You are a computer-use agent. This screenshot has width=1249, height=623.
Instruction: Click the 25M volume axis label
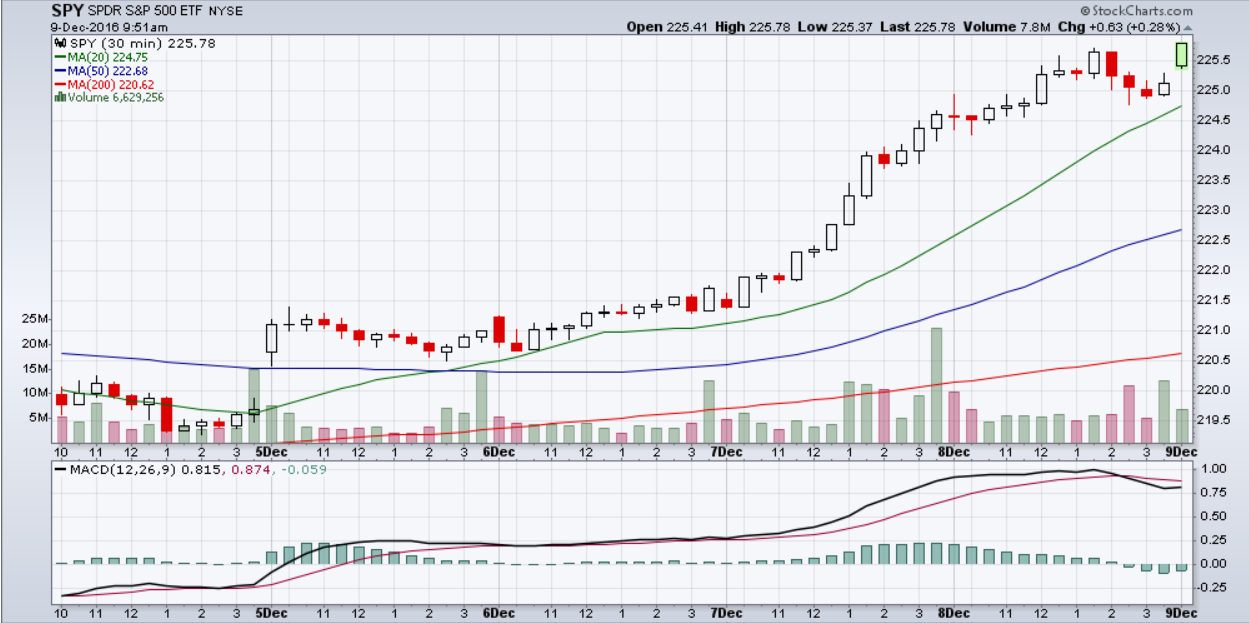pos(35,319)
